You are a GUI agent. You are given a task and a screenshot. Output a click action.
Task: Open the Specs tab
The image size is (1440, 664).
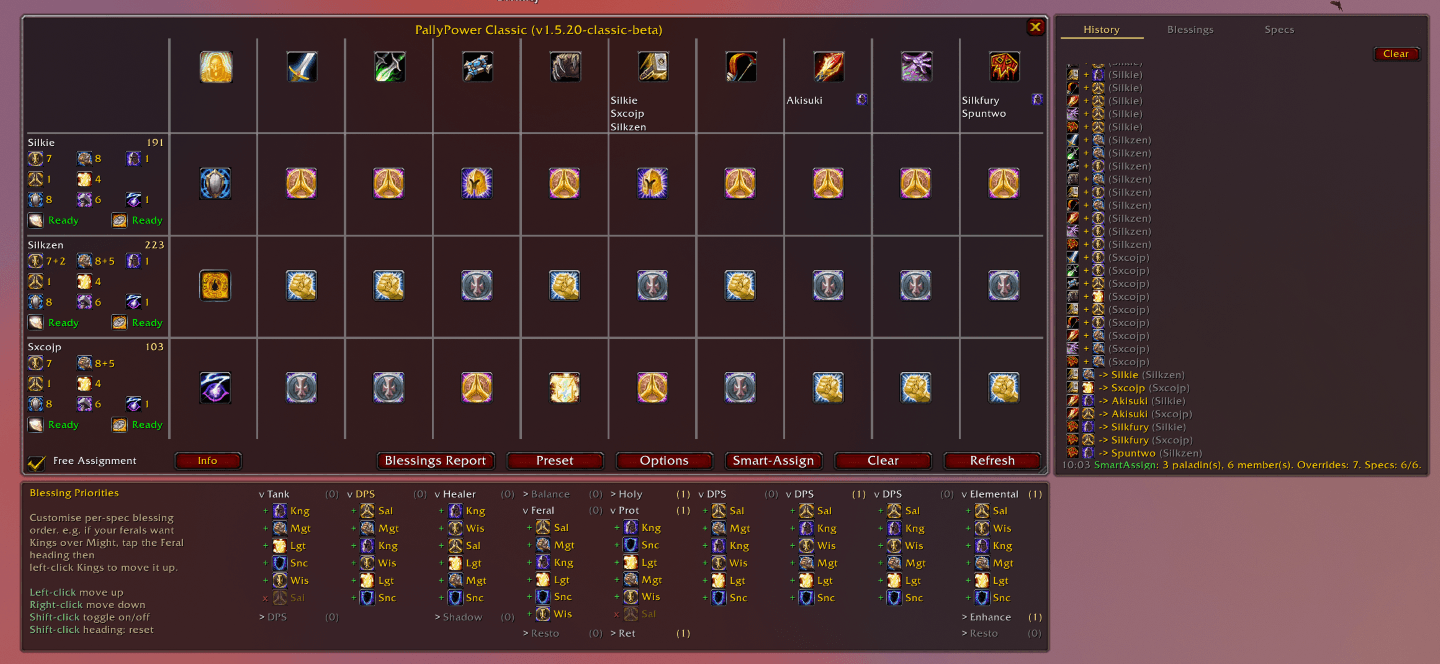click(x=1279, y=30)
